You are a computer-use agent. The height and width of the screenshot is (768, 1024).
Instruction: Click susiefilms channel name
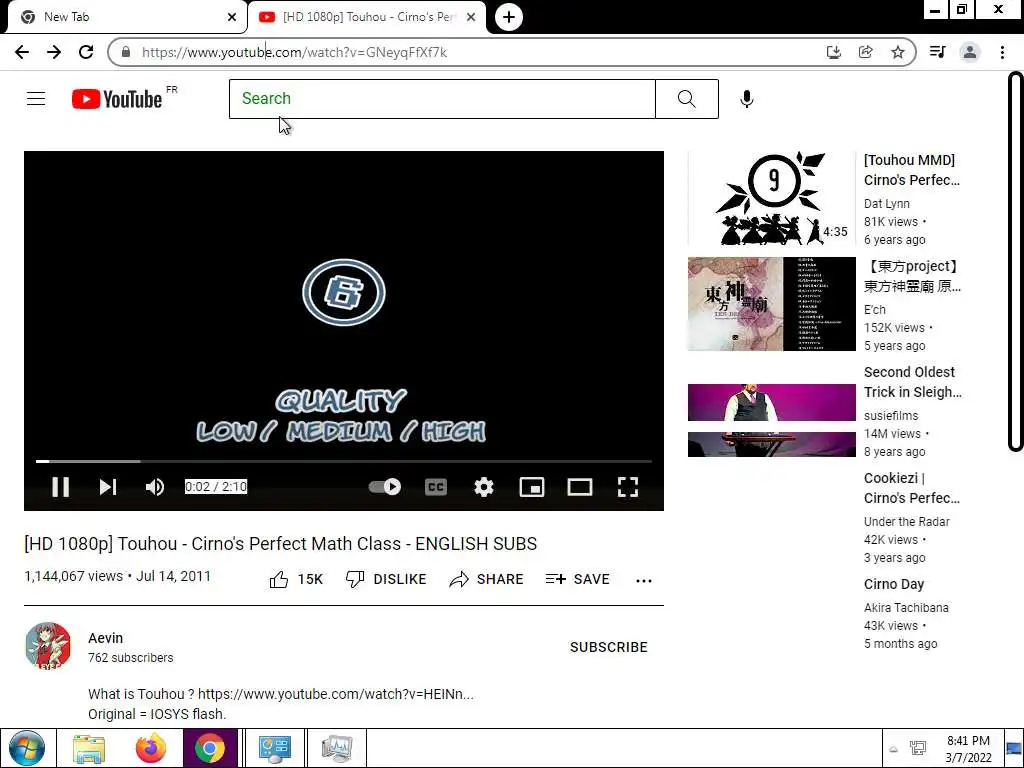(x=891, y=415)
